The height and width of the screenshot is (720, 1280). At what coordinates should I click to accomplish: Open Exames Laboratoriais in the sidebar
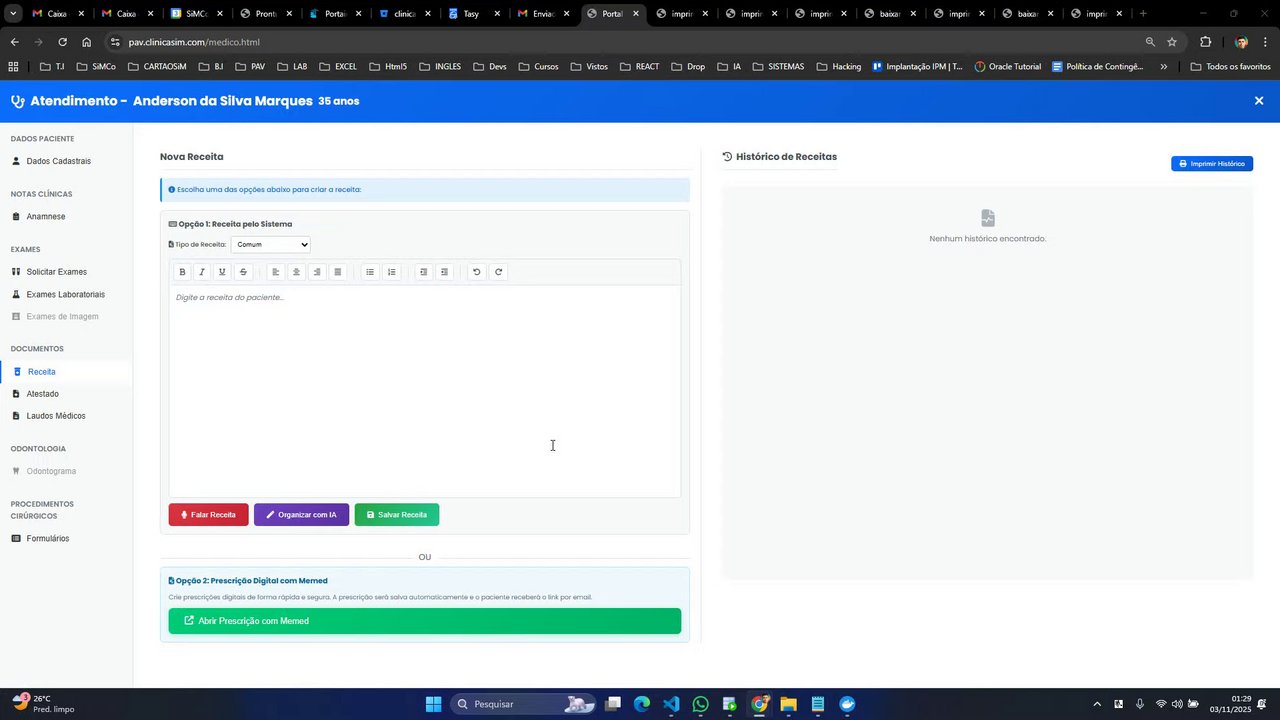[65, 294]
